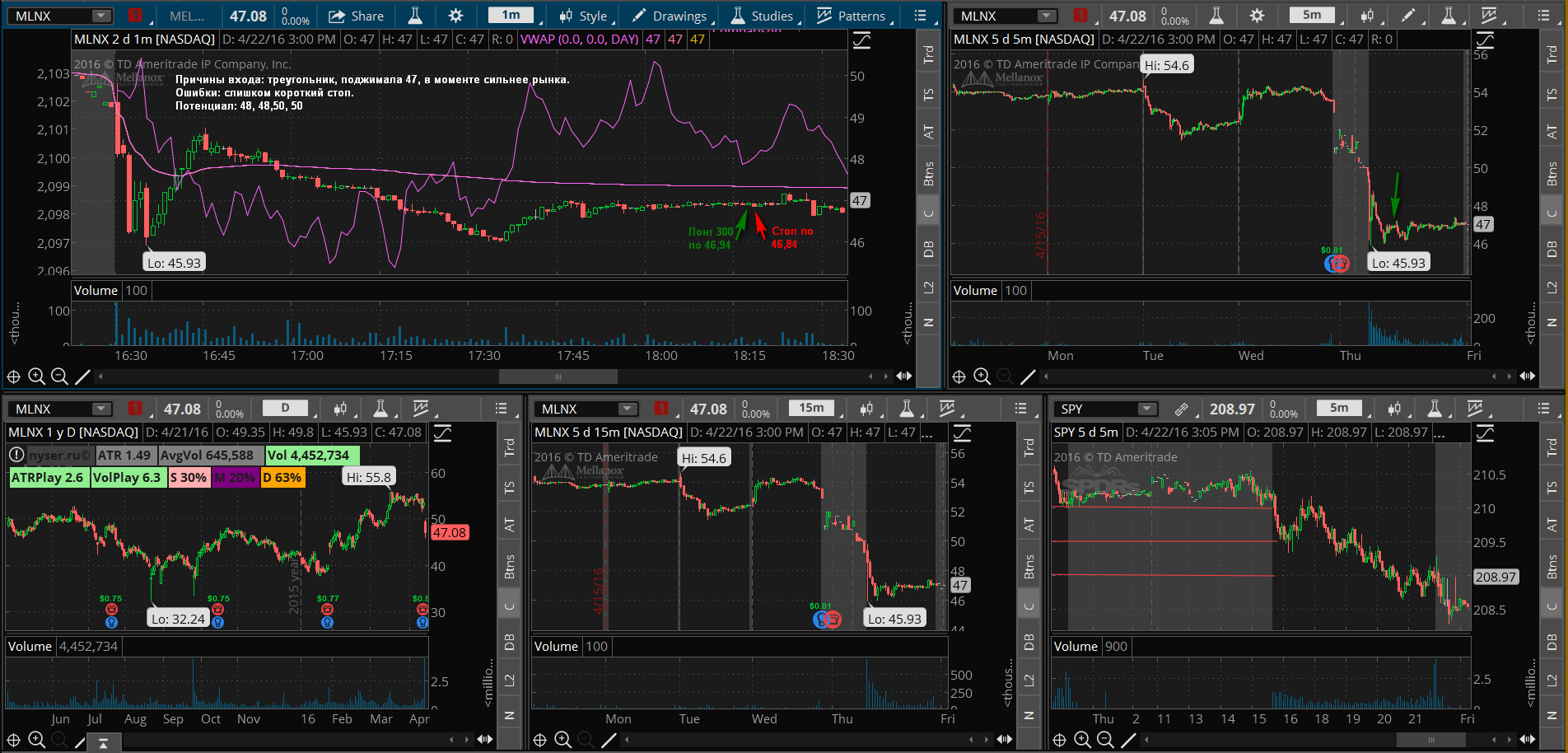Click the pink S 30% label
1568x753 pixels.
(x=189, y=478)
